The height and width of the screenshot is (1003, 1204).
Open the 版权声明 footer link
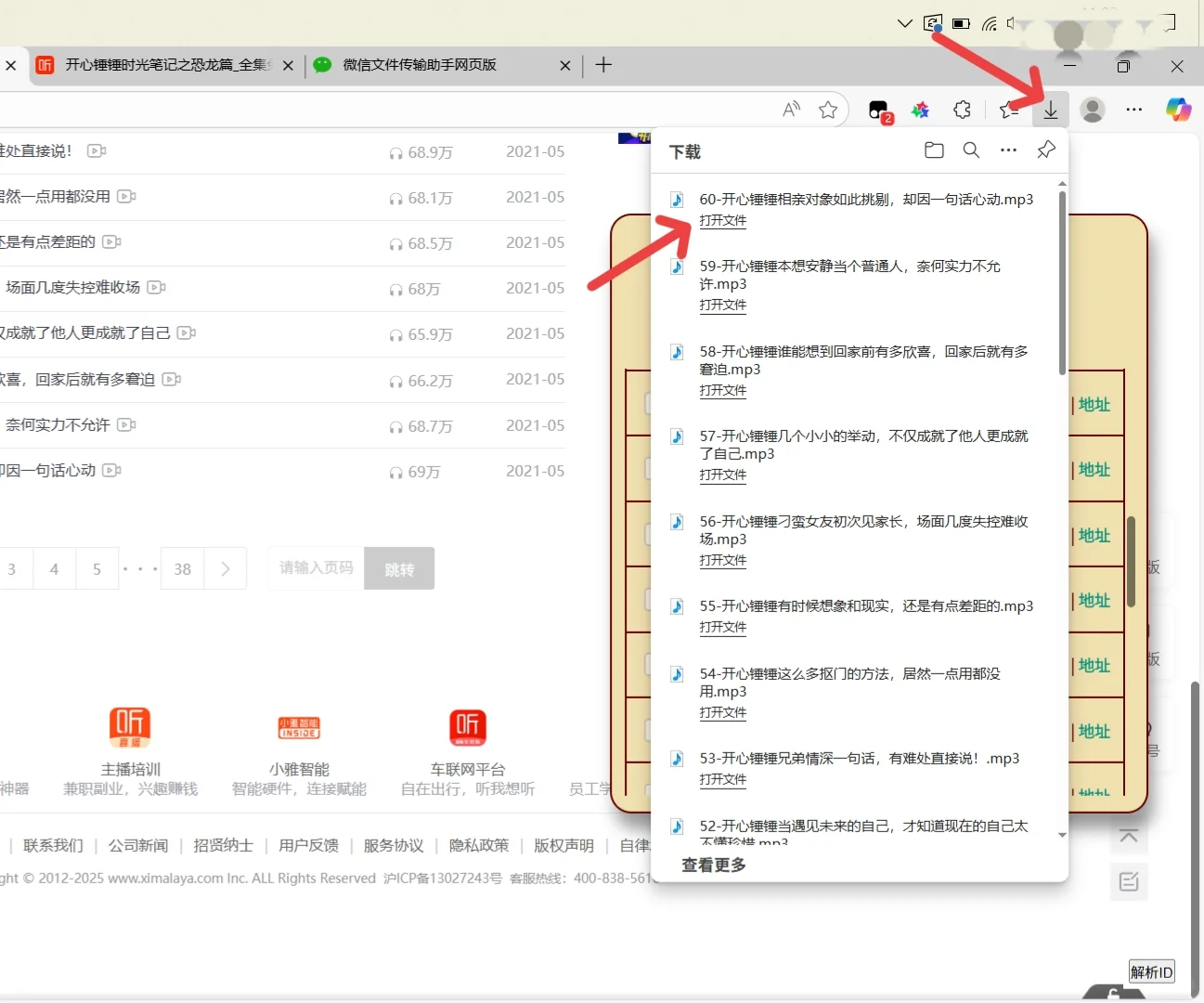click(x=563, y=846)
